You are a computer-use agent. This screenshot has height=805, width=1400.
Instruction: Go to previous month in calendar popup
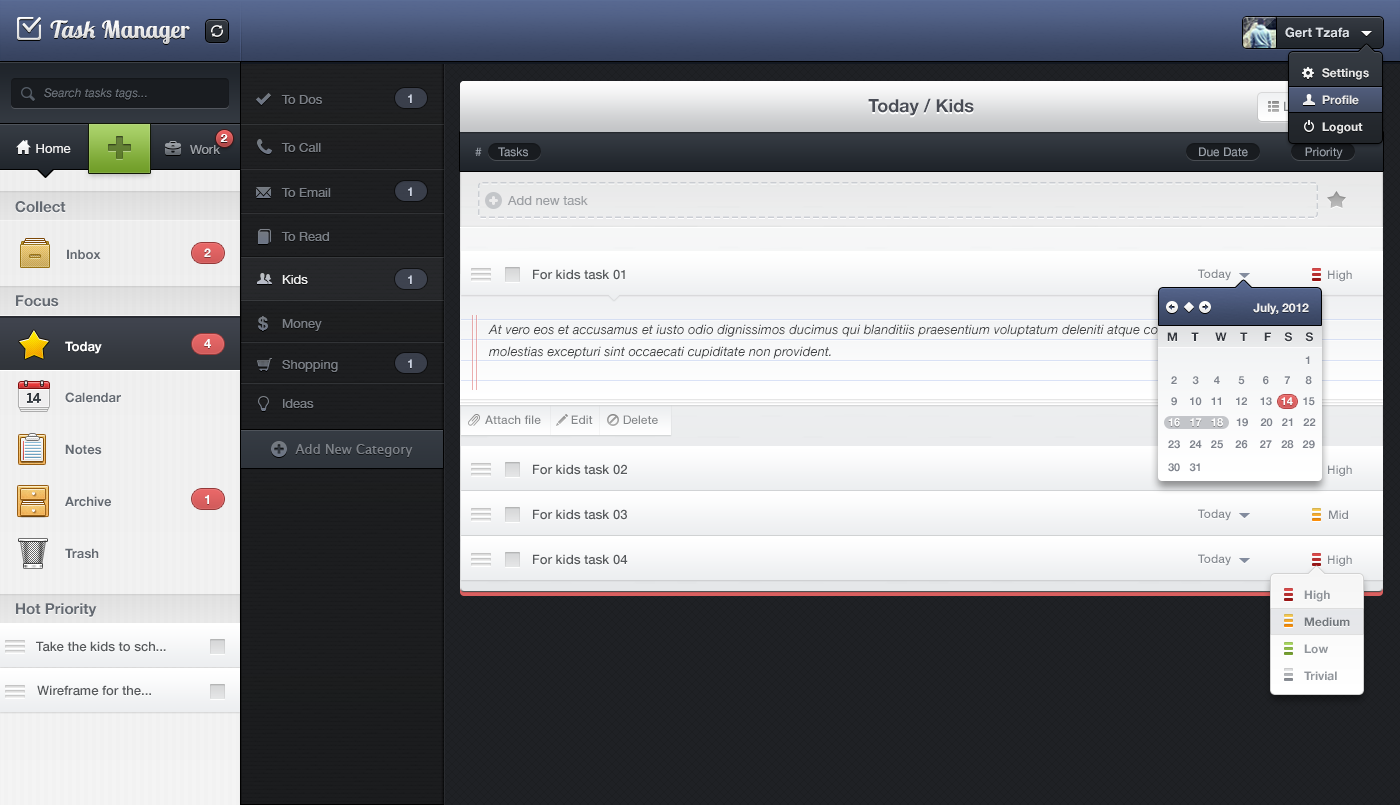coord(1172,307)
